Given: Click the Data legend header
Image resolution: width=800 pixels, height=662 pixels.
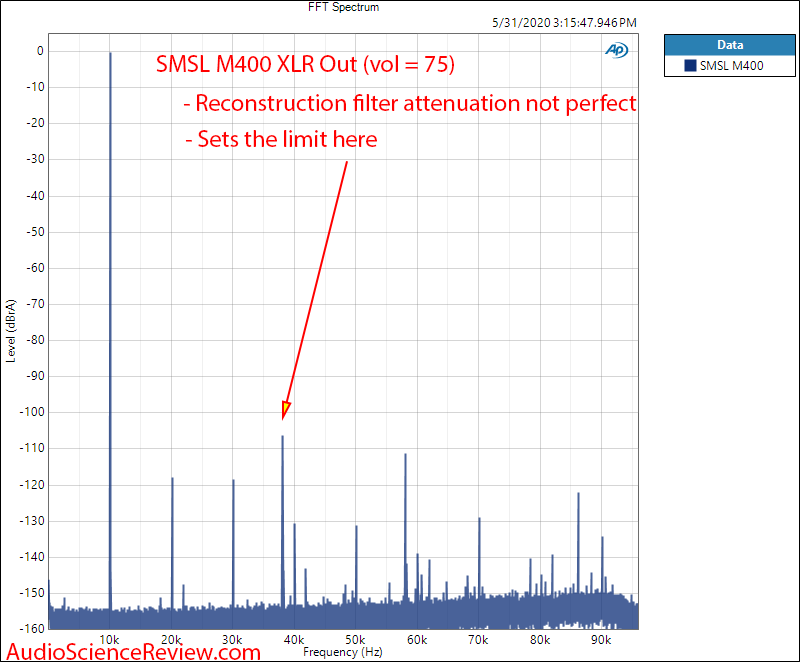Looking at the screenshot, I should point(730,45).
